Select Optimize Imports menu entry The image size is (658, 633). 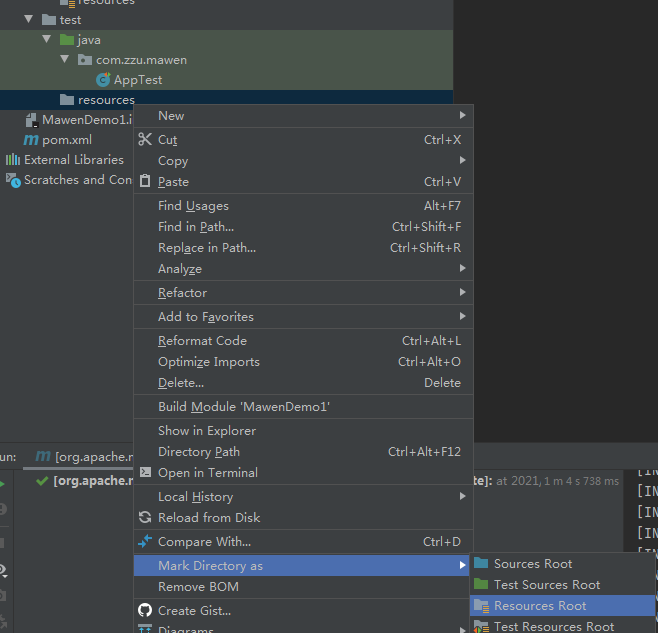(303, 361)
